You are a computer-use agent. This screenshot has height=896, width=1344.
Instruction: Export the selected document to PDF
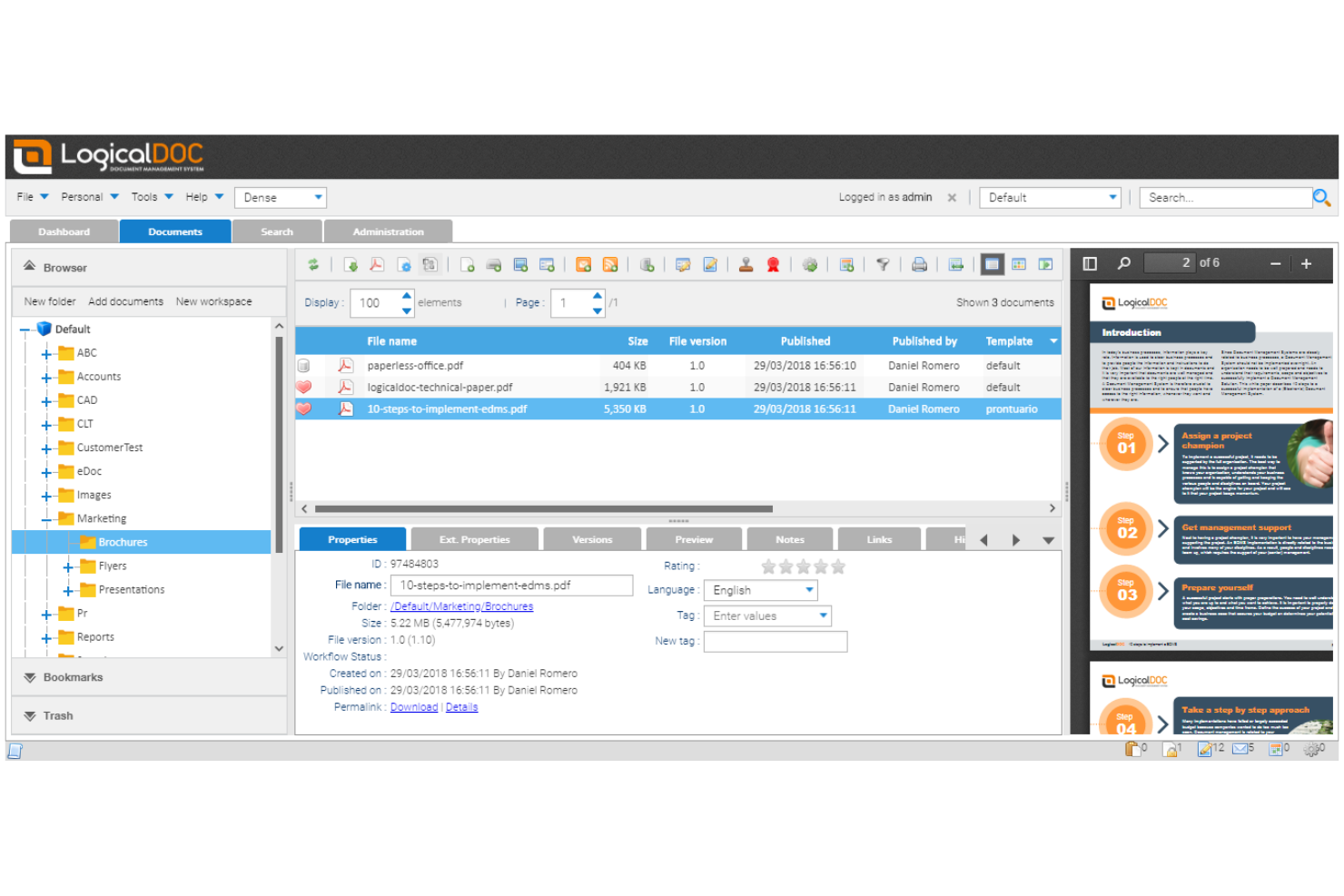click(376, 264)
